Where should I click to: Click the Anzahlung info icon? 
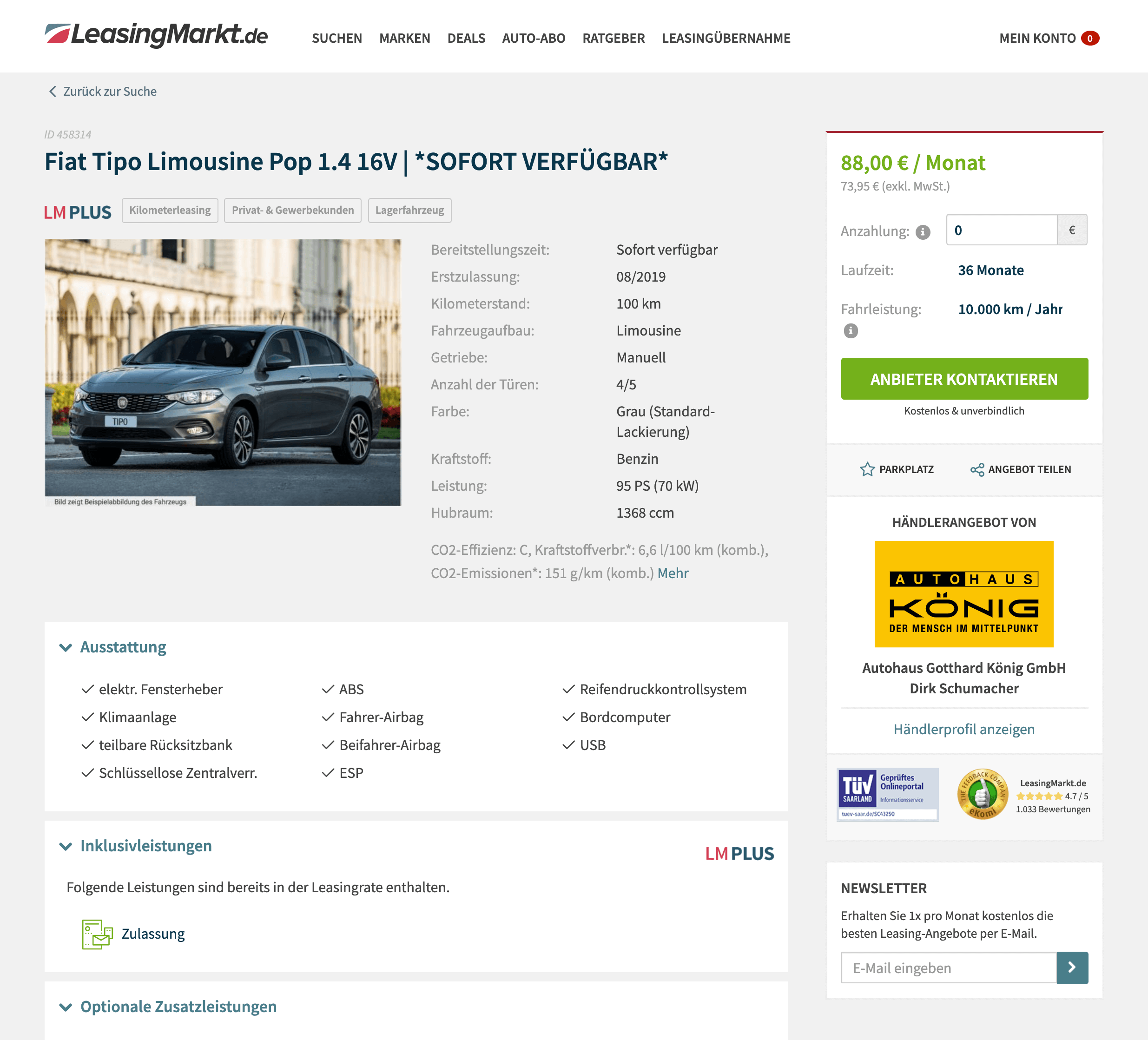click(x=923, y=232)
